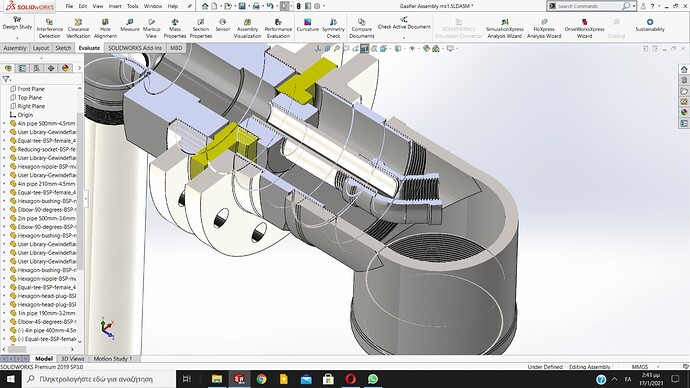The width and height of the screenshot is (690, 388).
Task: Click the Search Commands input field
Action: (x=589, y=6)
